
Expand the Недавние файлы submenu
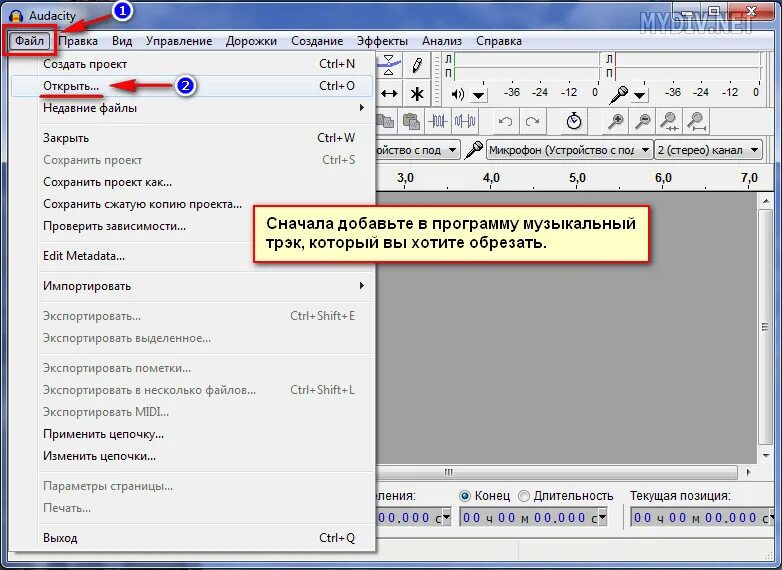coord(192,108)
